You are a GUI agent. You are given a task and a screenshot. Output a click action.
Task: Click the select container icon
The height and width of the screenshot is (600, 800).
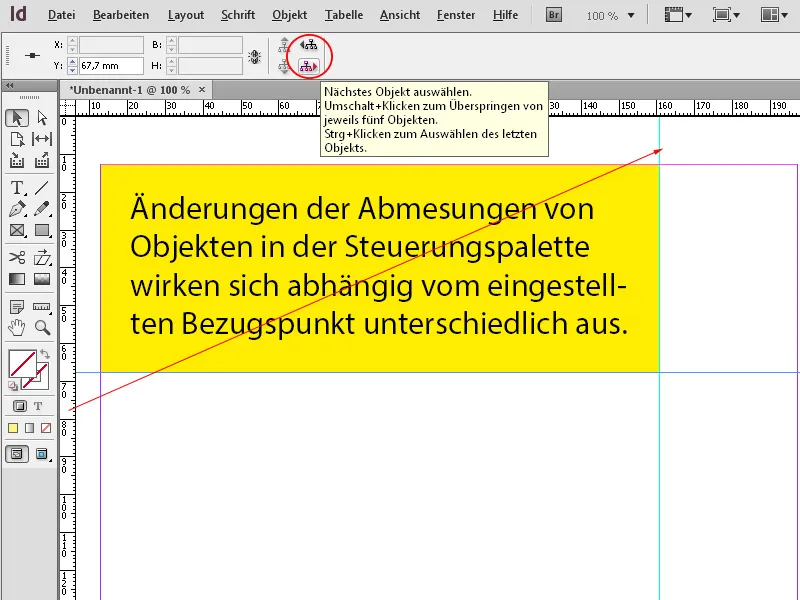tap(284, 46)
